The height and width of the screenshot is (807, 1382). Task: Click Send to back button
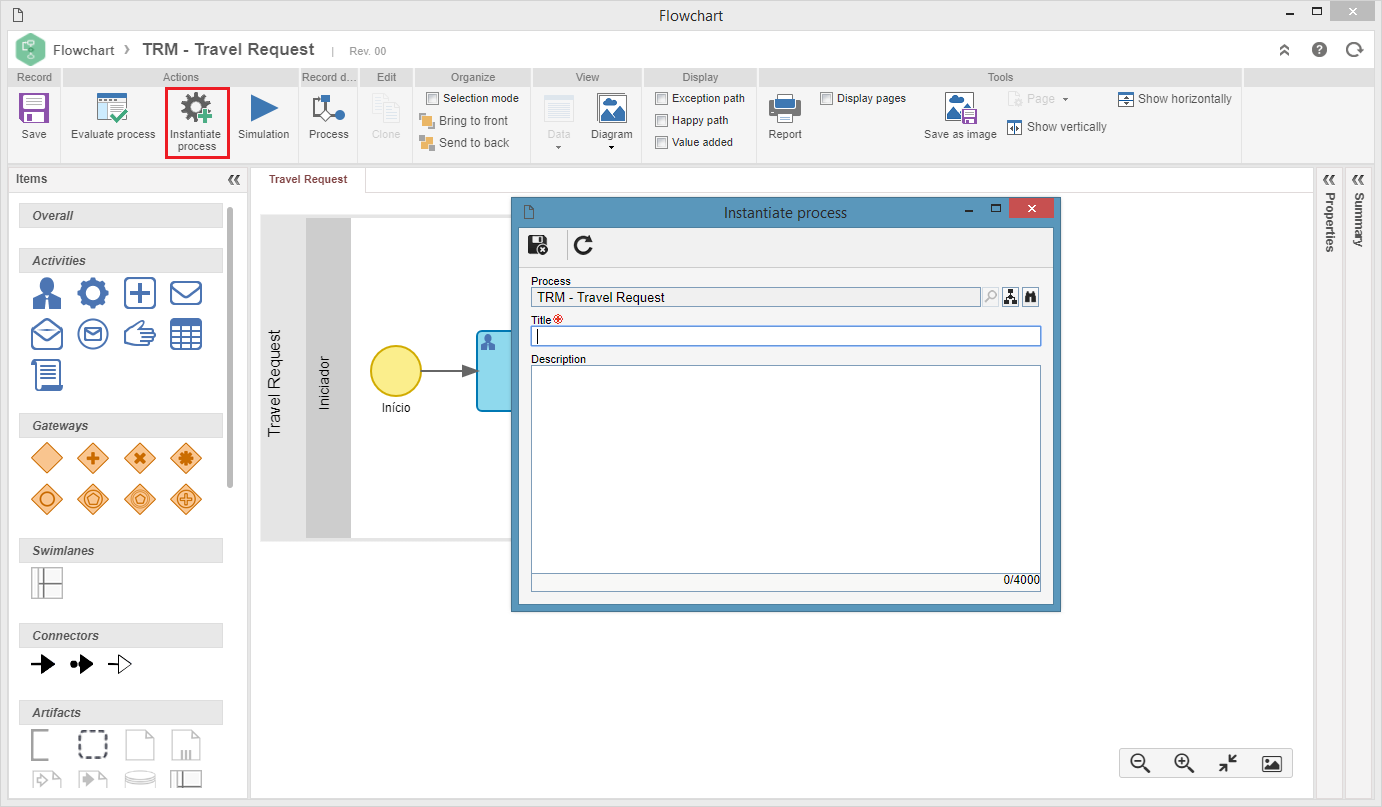[x=465, y=143]
